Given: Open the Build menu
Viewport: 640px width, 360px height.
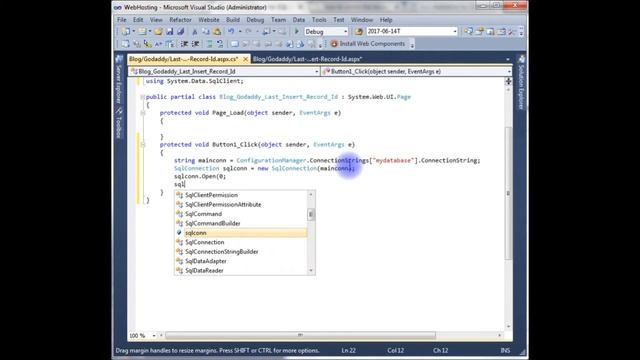Looking at the screenshot, I should coord(233,20).
